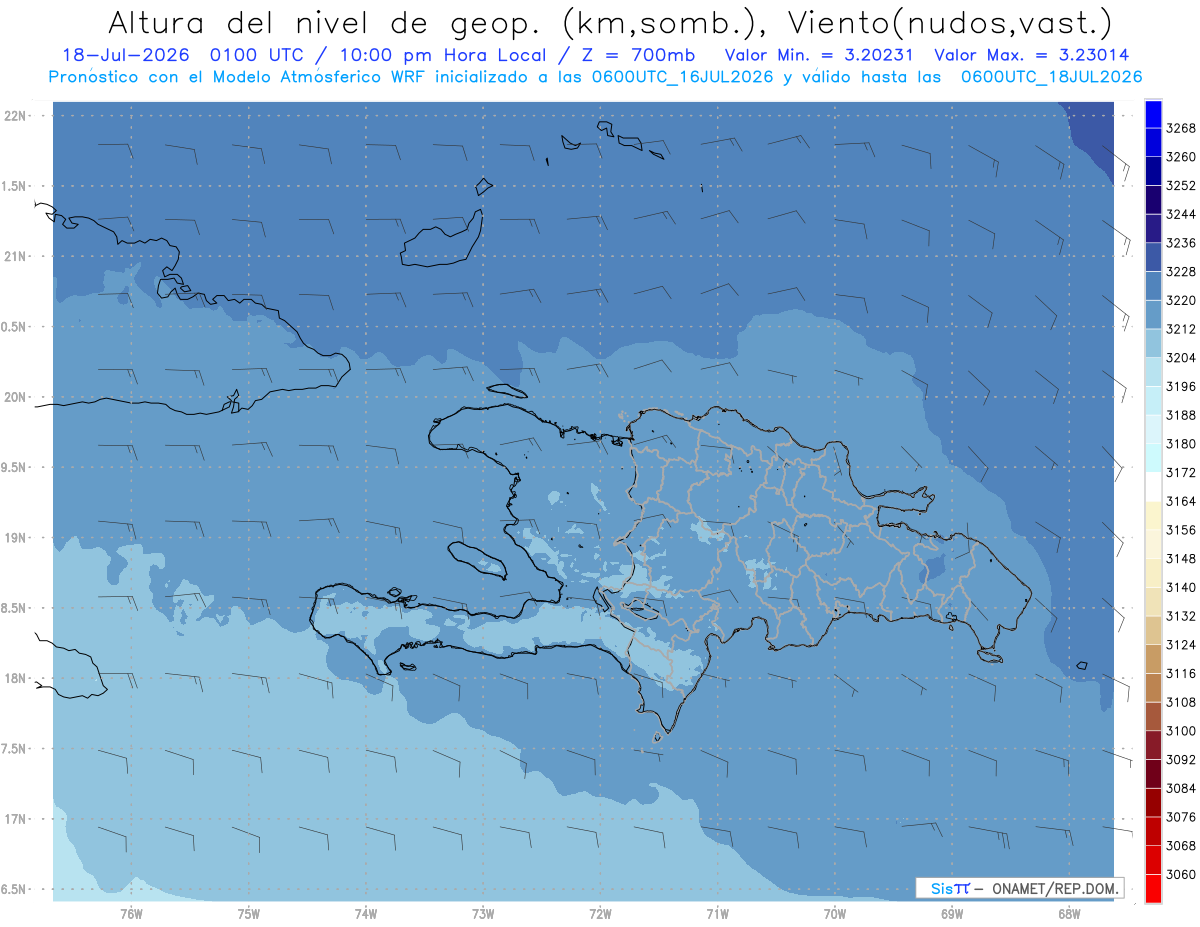This screenshot has width=1200, height=927.
Task: Click legend value 3220
Action: tap(1180, 300)
